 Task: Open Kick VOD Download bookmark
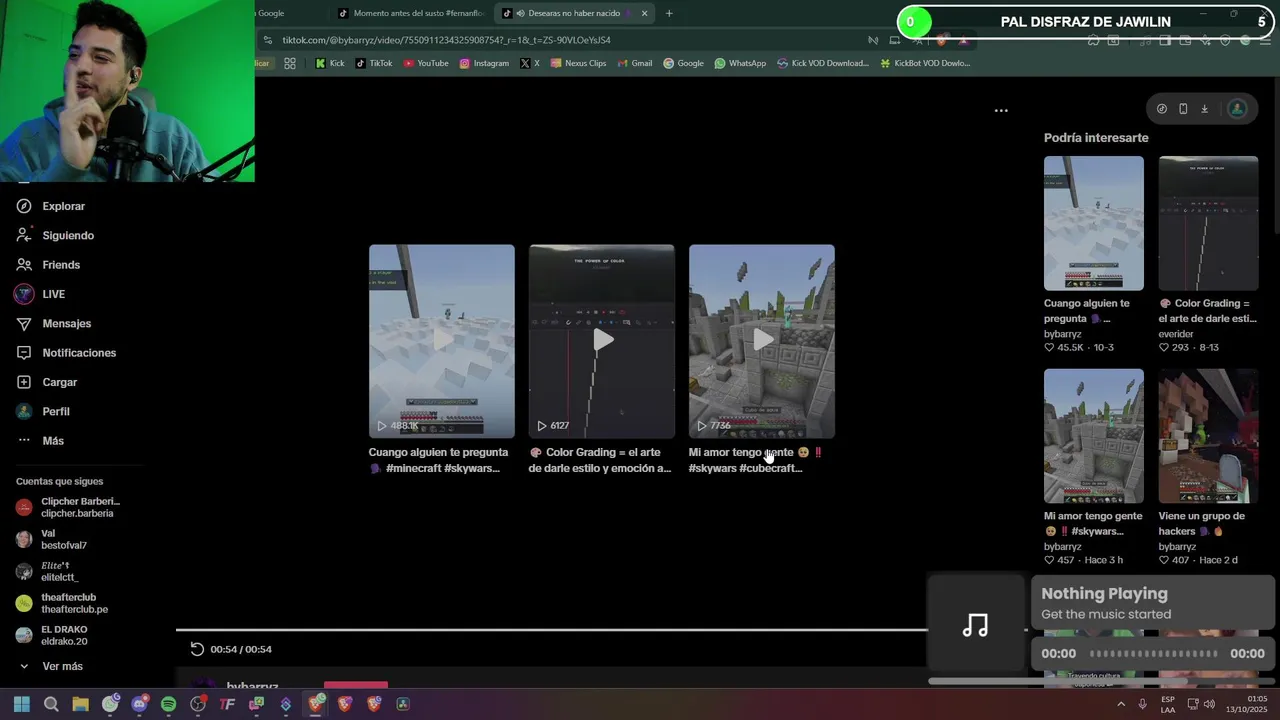click(822, 63)
